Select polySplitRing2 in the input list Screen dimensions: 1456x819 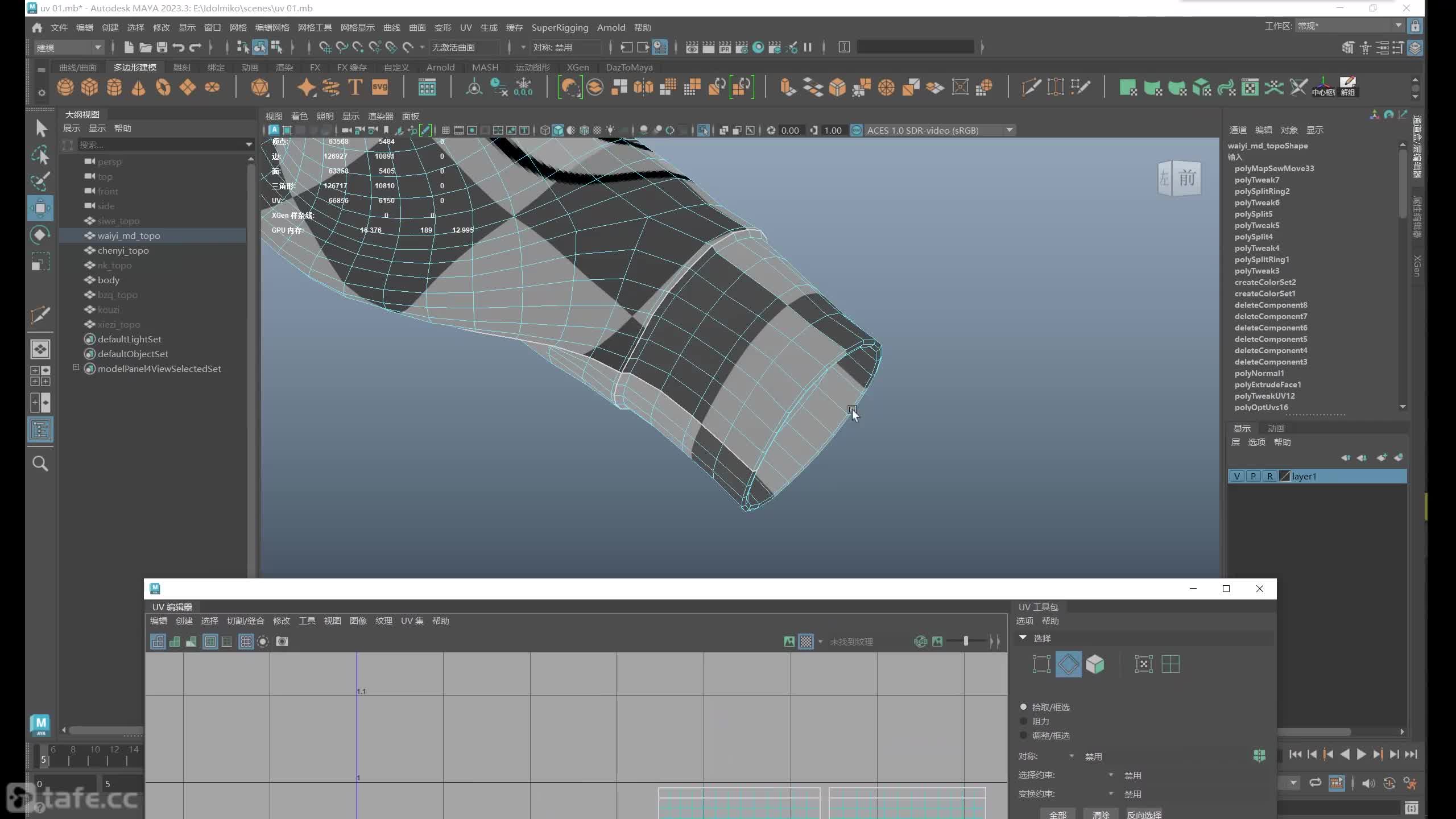(1262, 191)
